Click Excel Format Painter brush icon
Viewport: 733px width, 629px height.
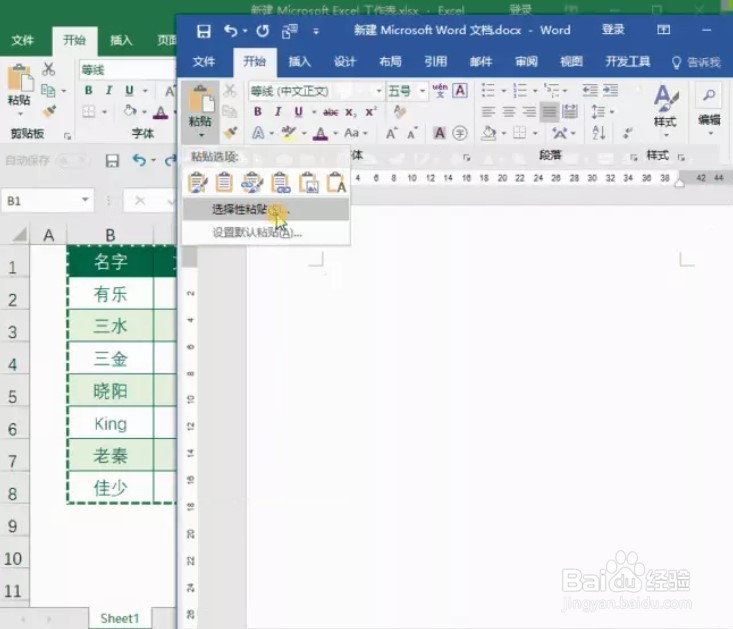point(49,111)
